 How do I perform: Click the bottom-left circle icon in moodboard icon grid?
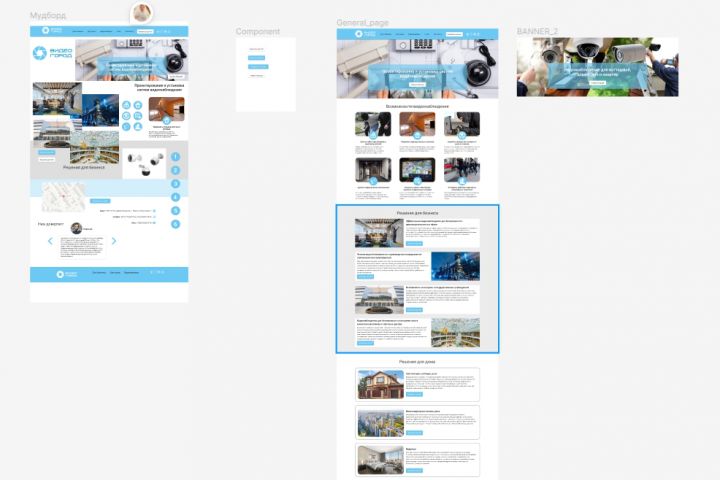pos(126,127)
